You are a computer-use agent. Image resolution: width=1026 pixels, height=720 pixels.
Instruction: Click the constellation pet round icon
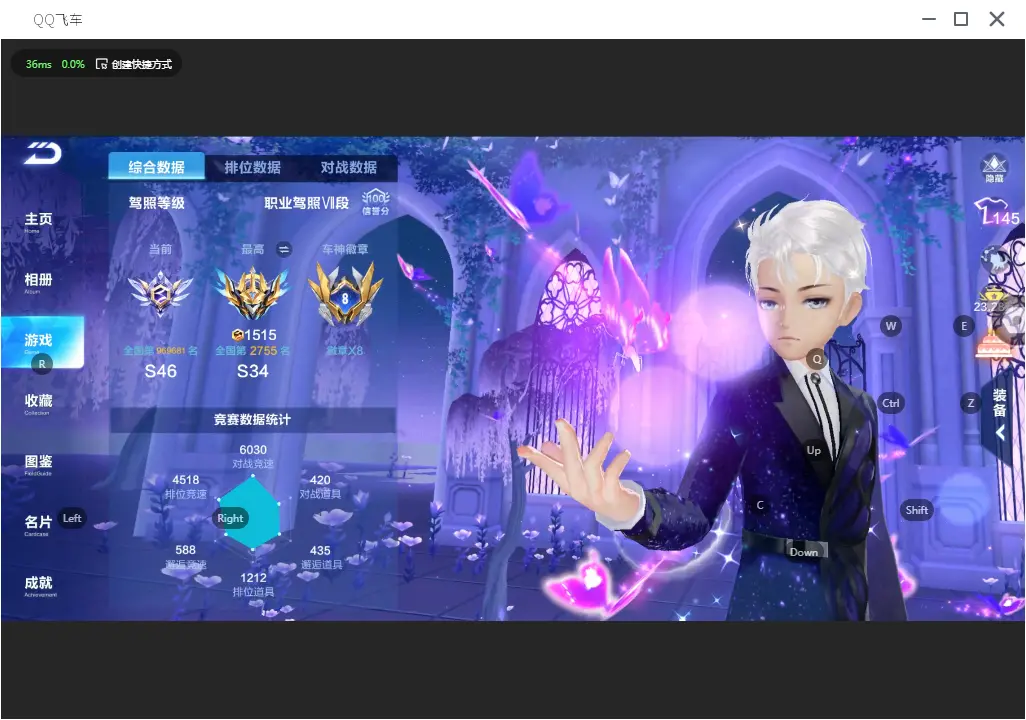995,260
